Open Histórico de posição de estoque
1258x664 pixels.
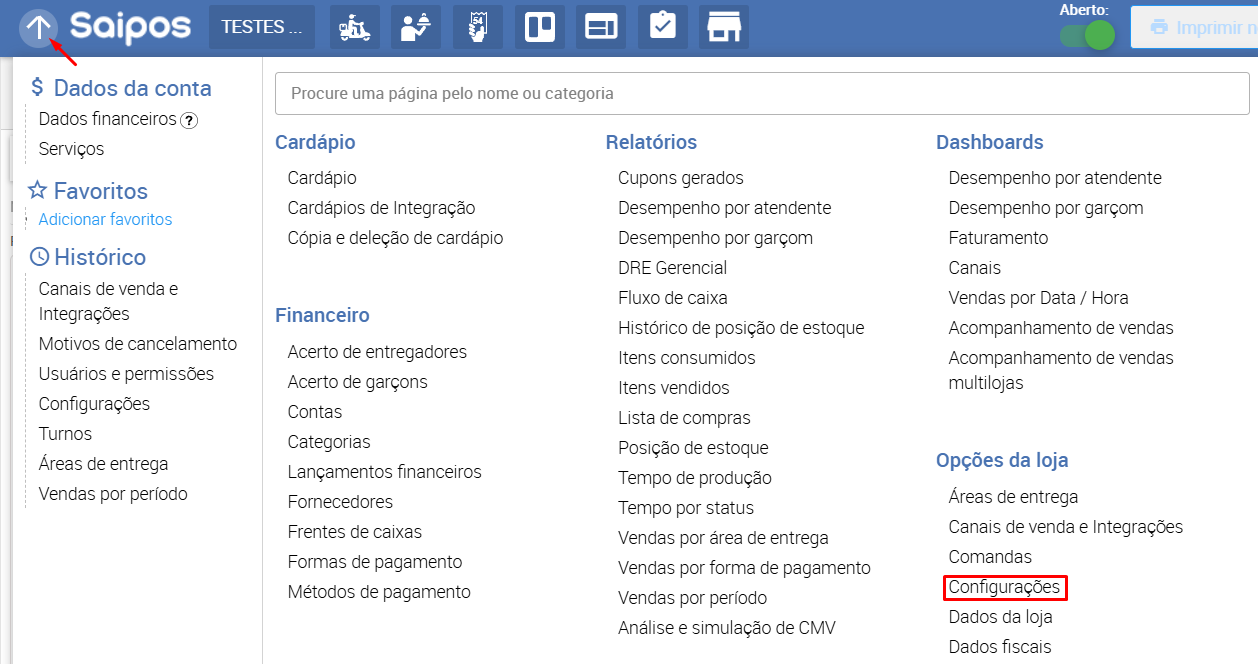point(741,328)
